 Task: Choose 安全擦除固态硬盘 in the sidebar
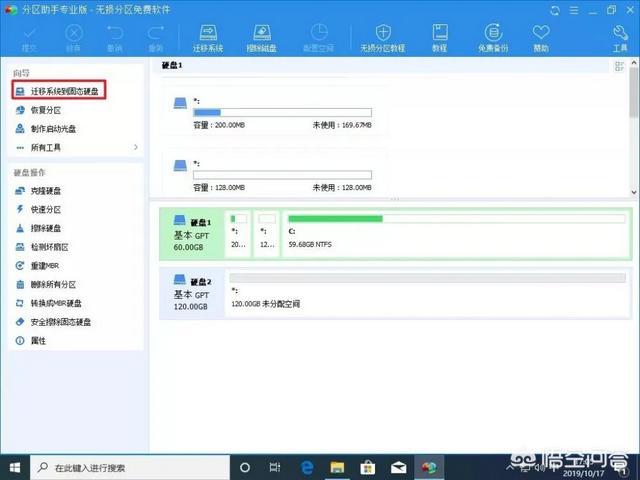(61, 322)
